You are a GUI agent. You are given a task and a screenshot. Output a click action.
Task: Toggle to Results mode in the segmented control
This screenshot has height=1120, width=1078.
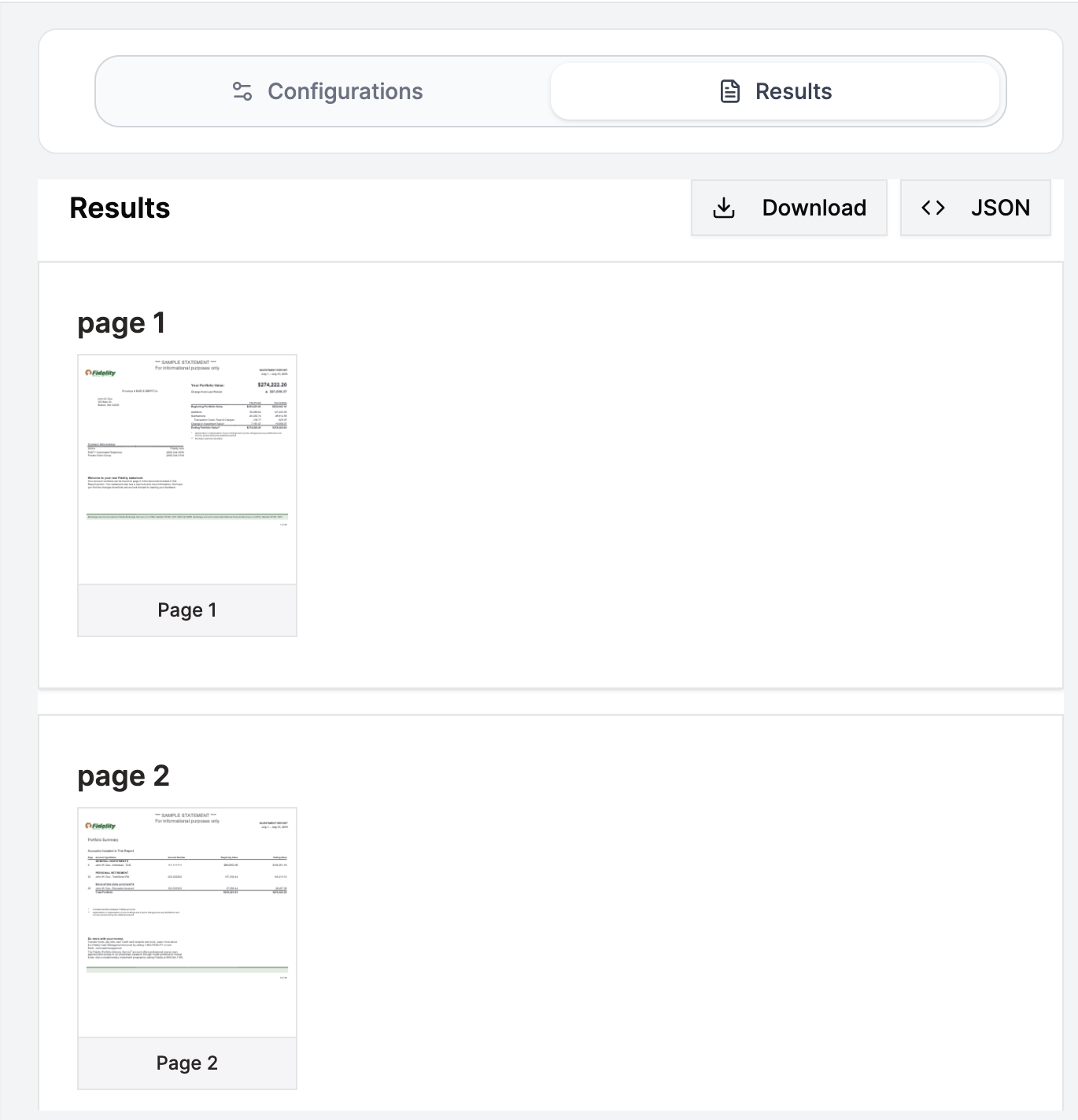(775, 90)
